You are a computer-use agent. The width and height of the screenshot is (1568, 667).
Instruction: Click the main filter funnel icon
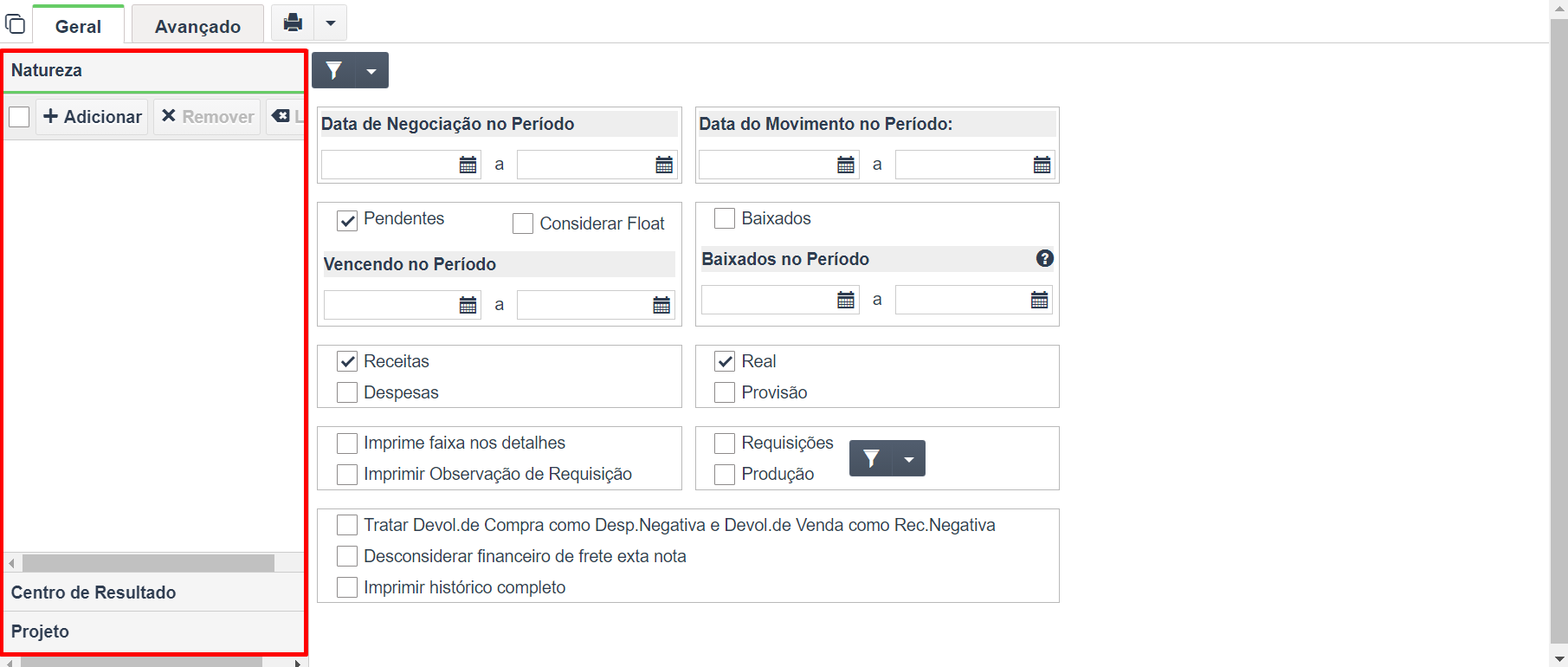click(334, 70)
